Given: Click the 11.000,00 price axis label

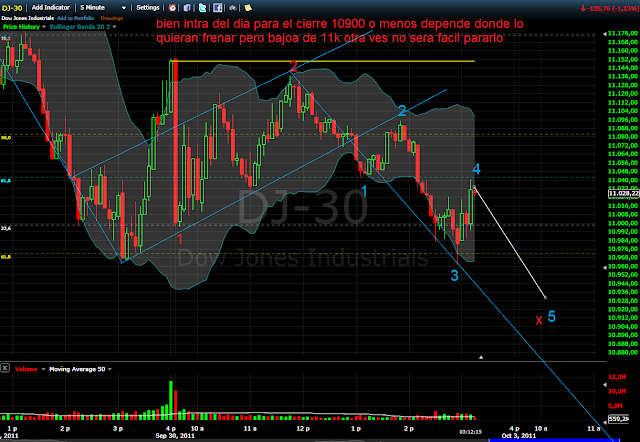Looking at the screenshot, I should [623, 223].
